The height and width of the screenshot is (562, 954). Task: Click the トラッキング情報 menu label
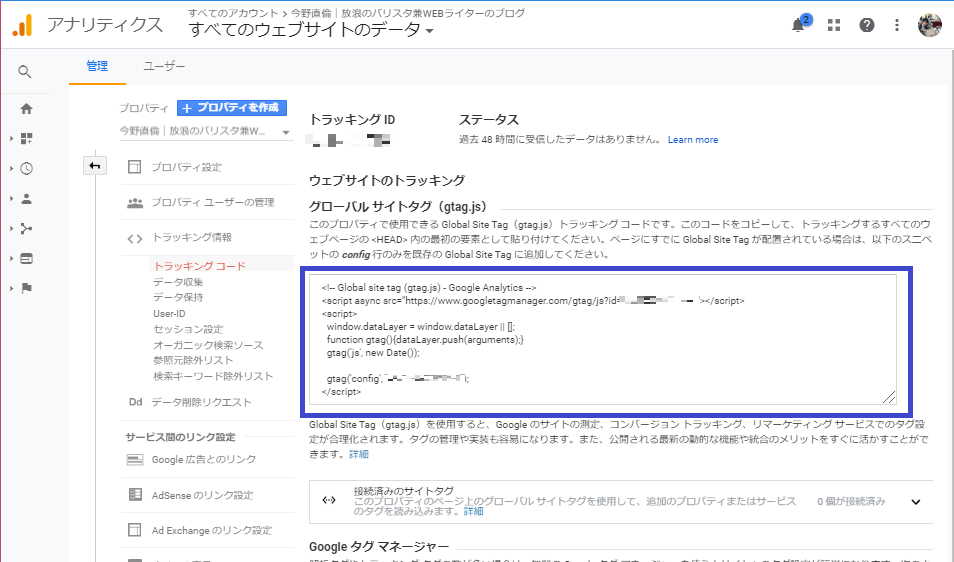pos(192,237)
